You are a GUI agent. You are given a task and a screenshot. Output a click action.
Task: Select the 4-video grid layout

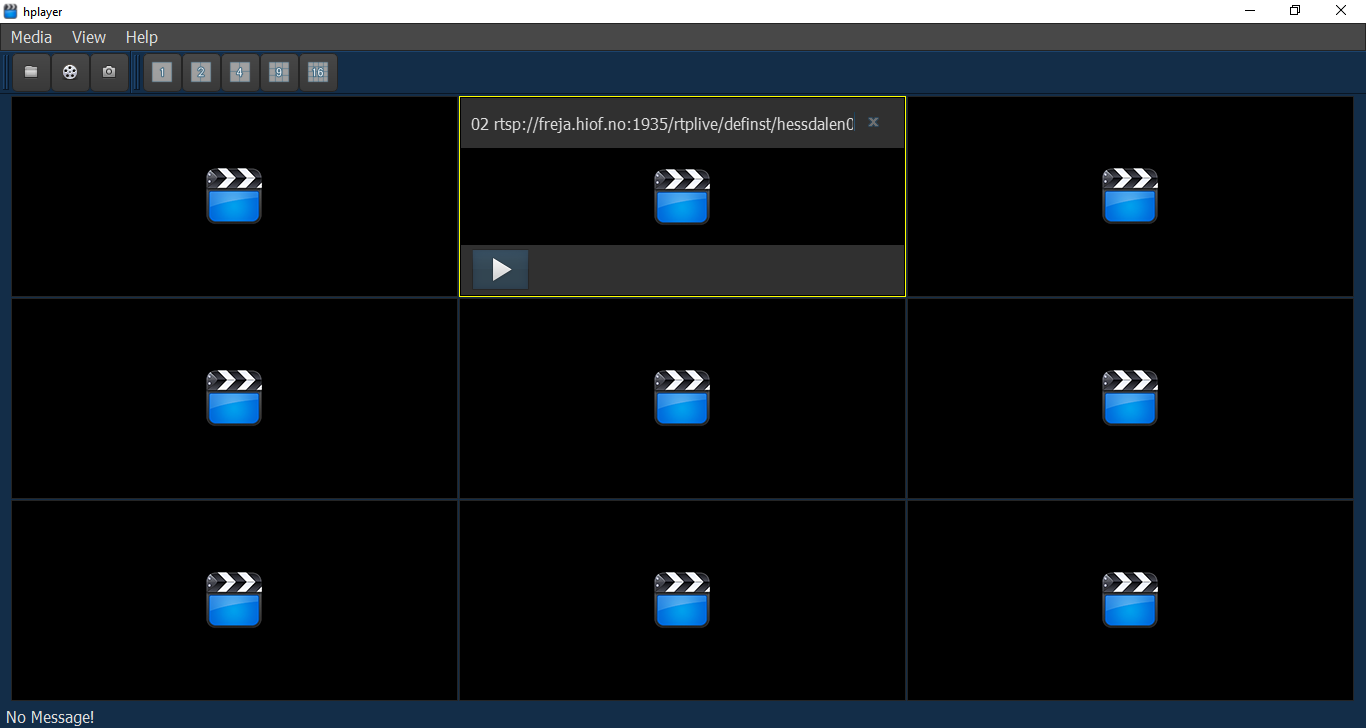click(240, 72)
